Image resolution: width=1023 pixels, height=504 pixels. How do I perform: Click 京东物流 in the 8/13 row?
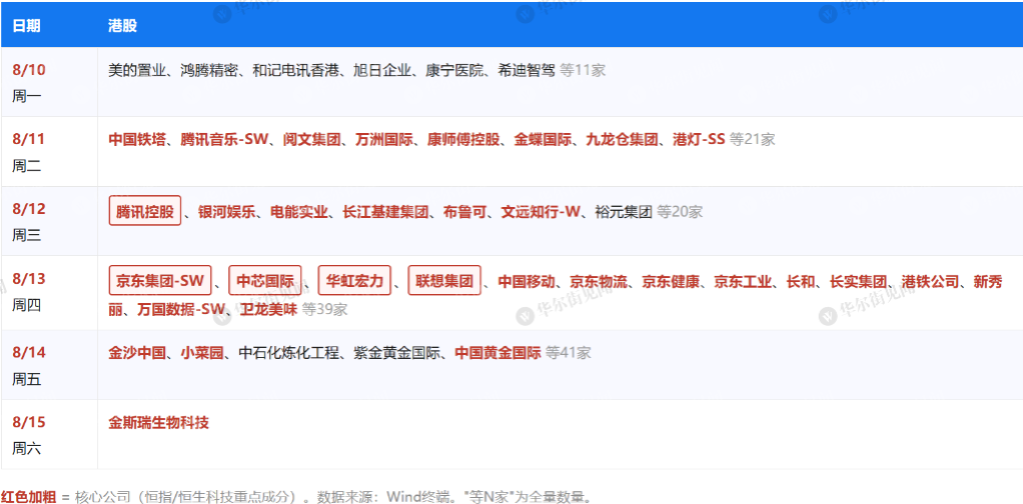(598, 282)
